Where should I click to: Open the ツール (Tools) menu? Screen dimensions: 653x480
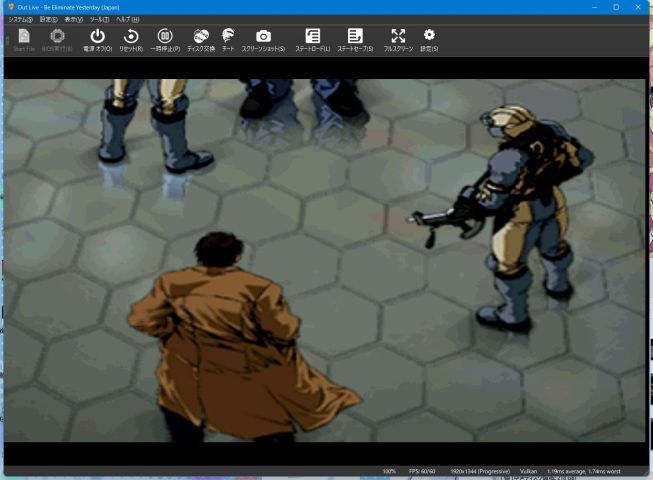click(99, 20)
